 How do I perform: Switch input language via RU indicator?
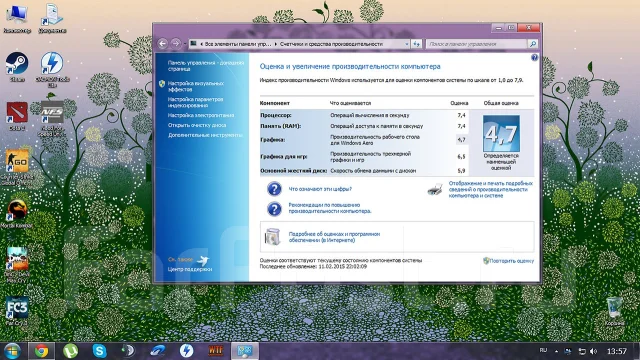tap(543, 350)
